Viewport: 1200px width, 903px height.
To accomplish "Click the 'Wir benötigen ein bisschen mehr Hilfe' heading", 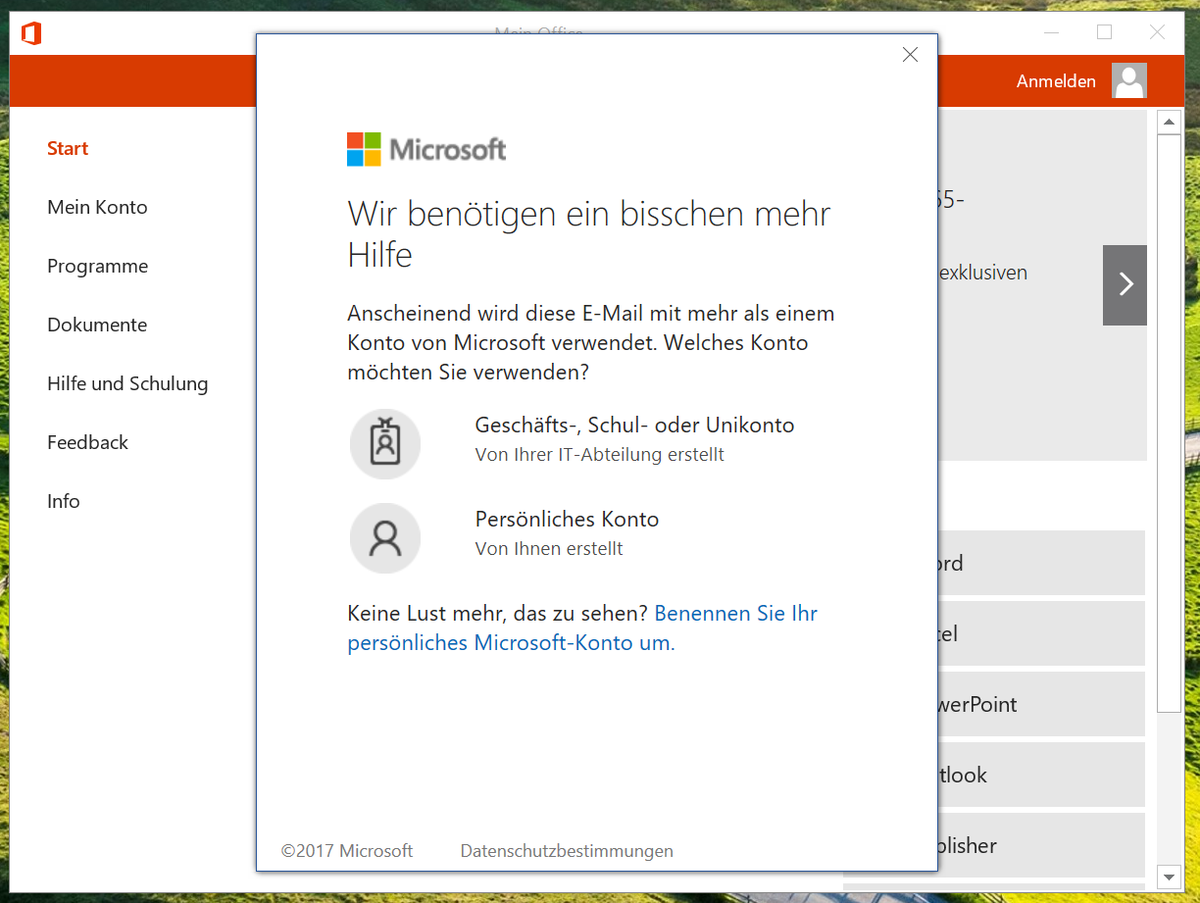I will click(x=589, y=233).
